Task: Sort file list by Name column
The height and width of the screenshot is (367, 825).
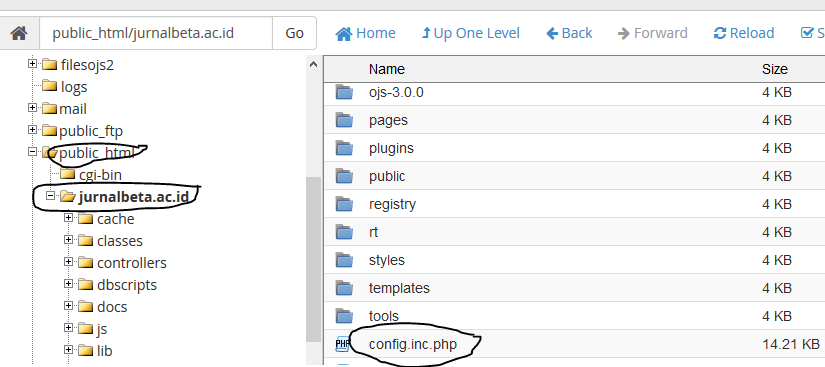Action: [387, 69]
